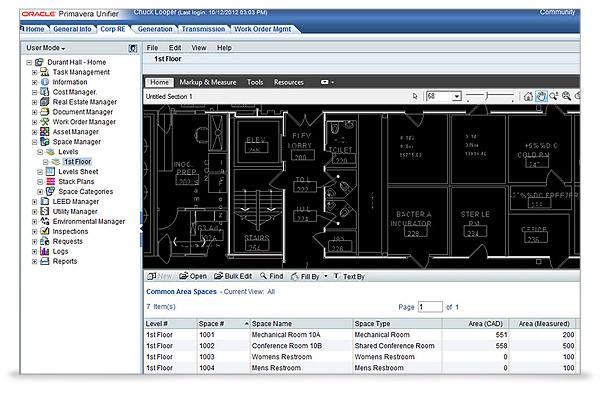Click the Utility Manager icon
The image size is (600, 400).
(x=45, y=211)
